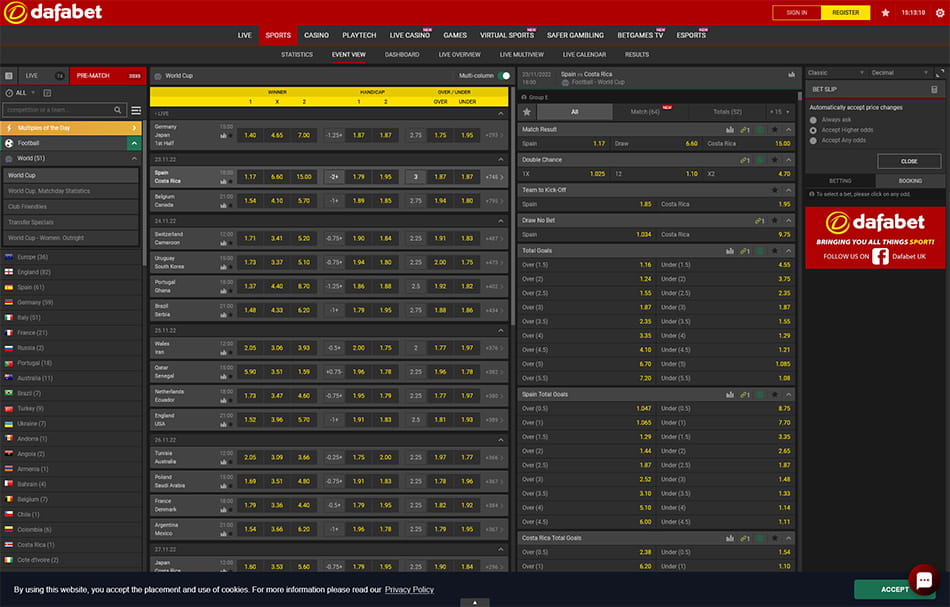Open statistics chart icon in Spain vs Costa Rica header

791,75
